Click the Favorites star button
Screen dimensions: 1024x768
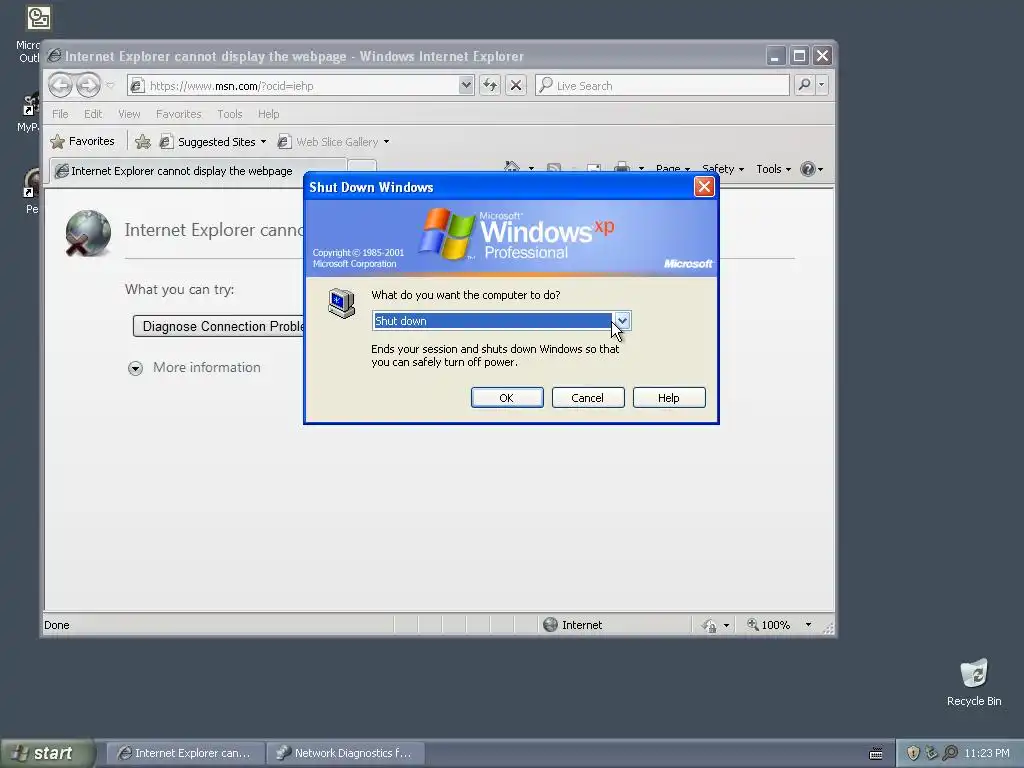83,141
